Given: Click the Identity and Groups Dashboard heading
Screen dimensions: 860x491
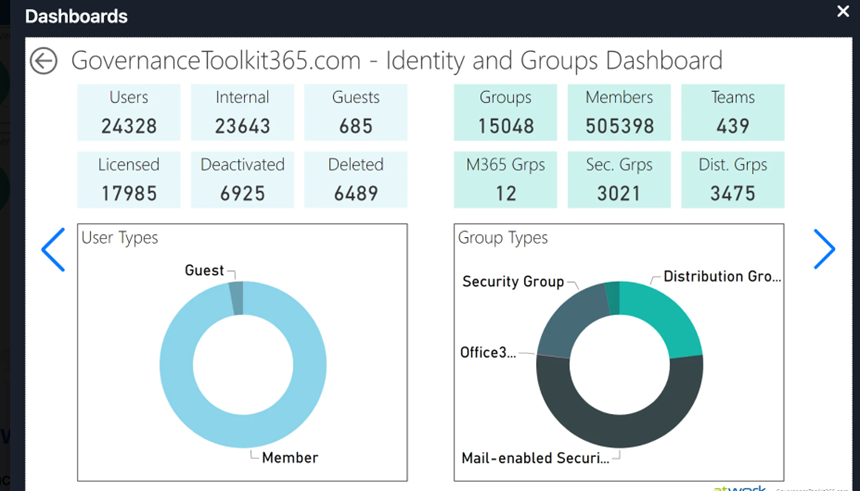Looking at the screenshot, I should tap(397, 60).
